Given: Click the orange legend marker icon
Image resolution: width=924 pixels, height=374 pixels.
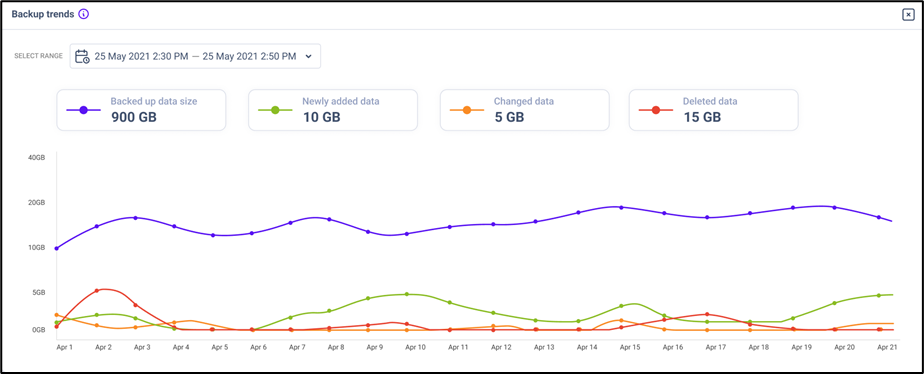Looking at the screenshot, I should point(467,110).
